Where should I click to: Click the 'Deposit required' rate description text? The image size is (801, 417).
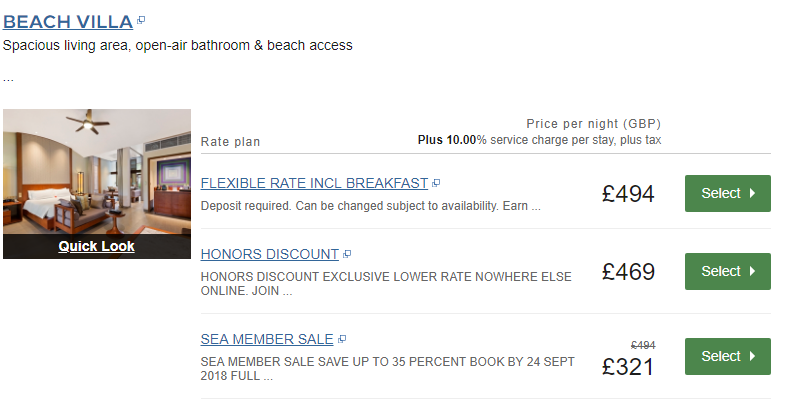tap(370, 207)
